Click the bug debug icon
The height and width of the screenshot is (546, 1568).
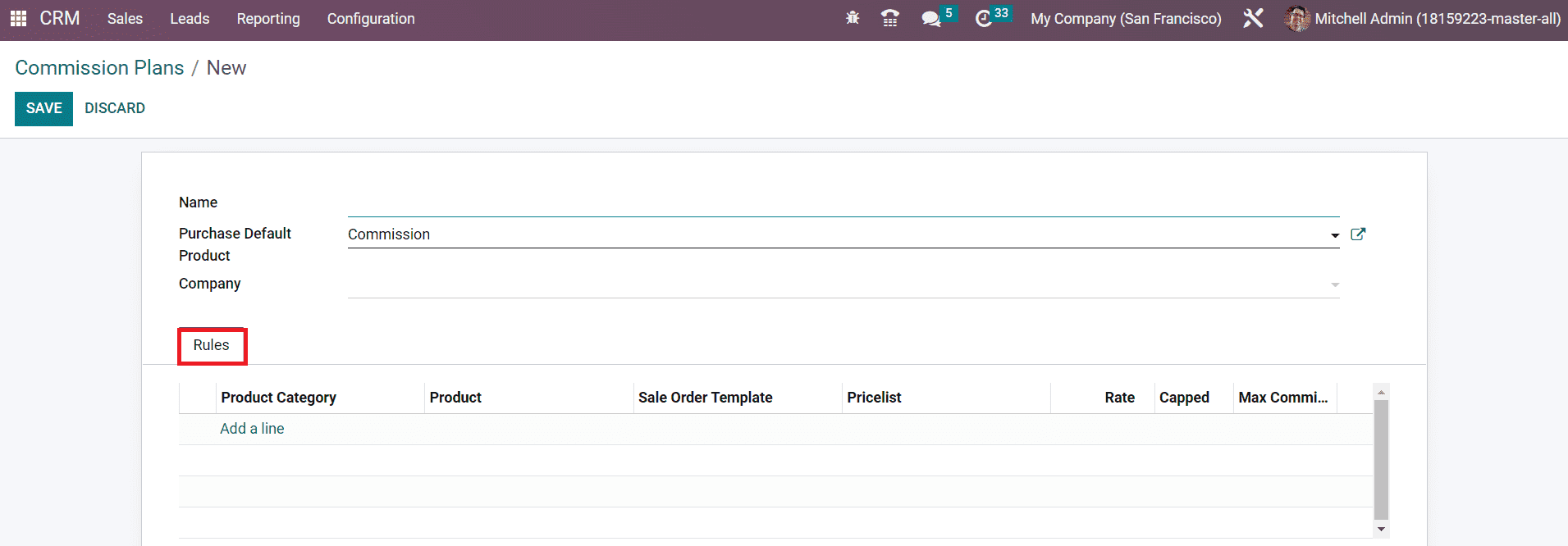tap(853, 18)
